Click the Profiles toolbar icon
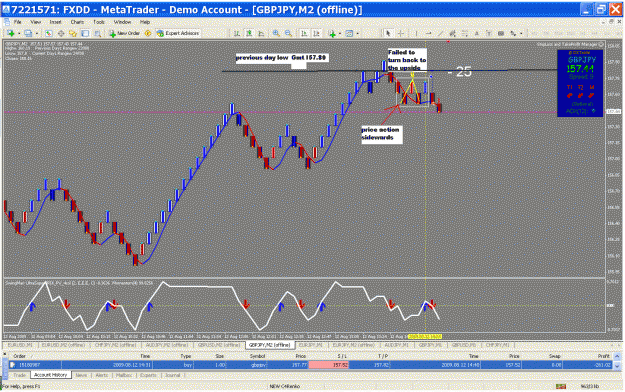 click(x=28, y=33)
